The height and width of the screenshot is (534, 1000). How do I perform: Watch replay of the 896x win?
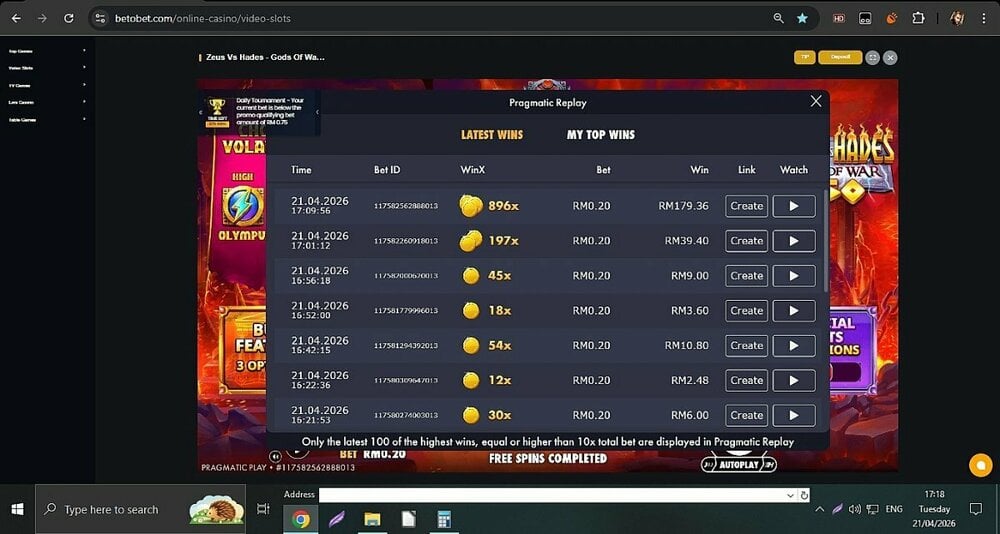(x=793, y=206)
